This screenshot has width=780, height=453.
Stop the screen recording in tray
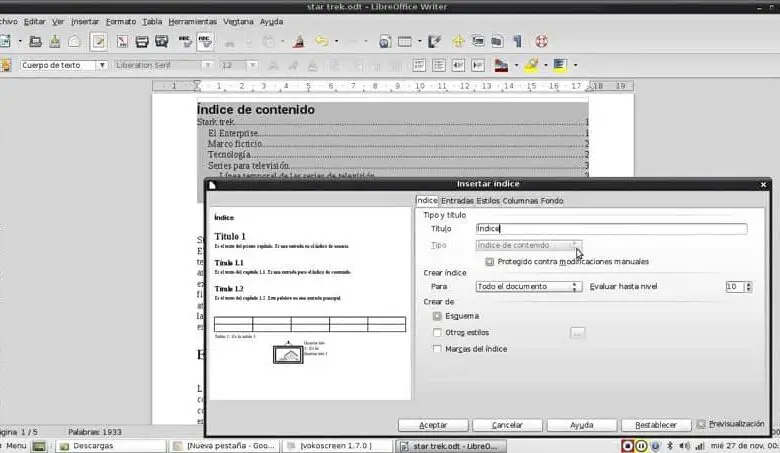(627, 446)
